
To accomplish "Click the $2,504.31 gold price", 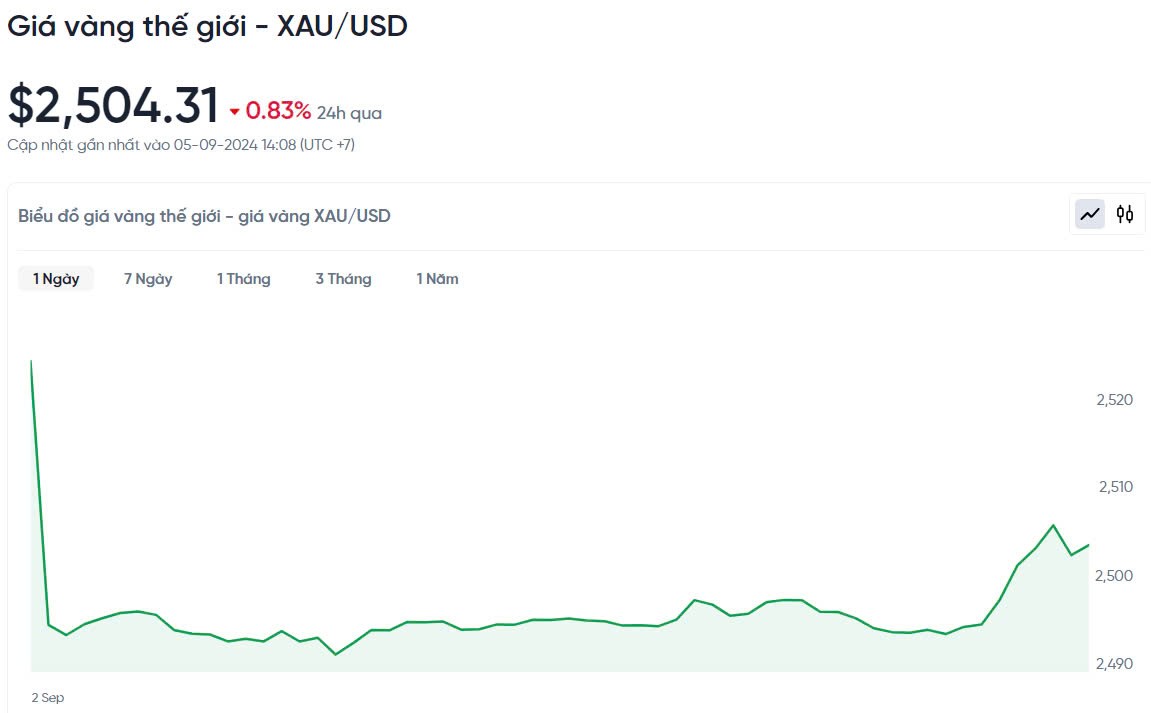I will tap(113, 106).
